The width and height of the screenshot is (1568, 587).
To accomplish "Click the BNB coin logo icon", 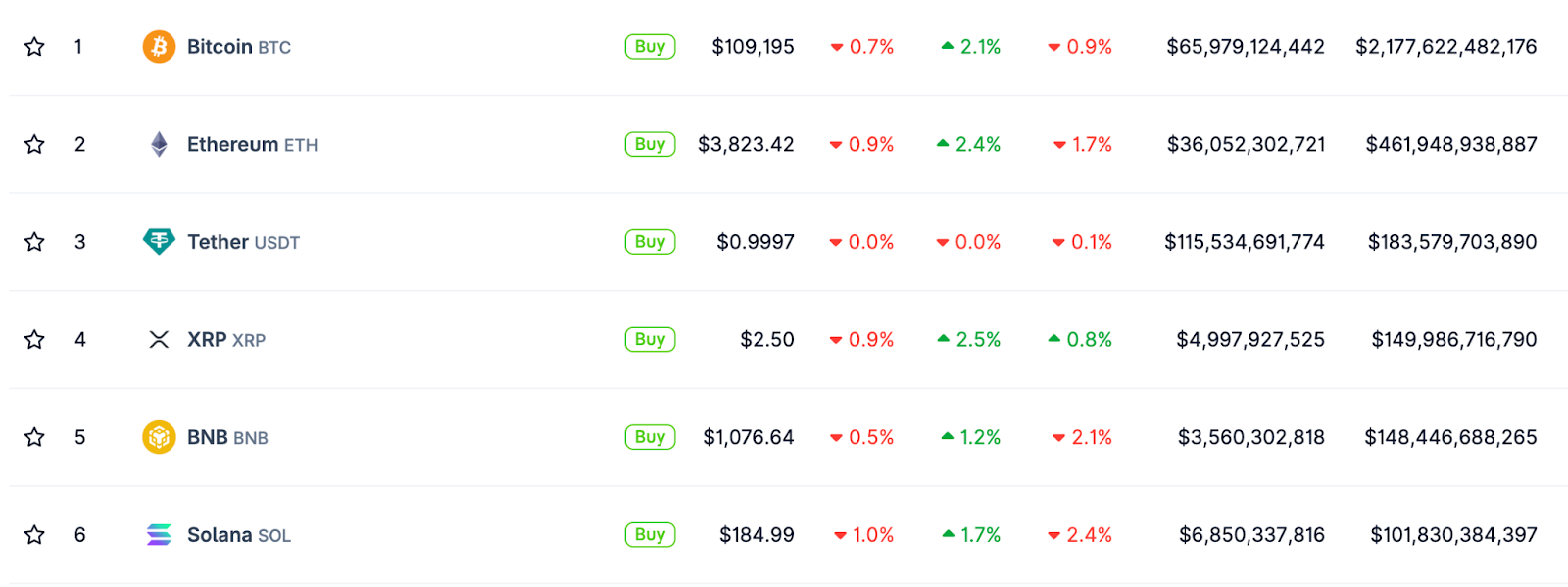I will [x=159, y=437].
